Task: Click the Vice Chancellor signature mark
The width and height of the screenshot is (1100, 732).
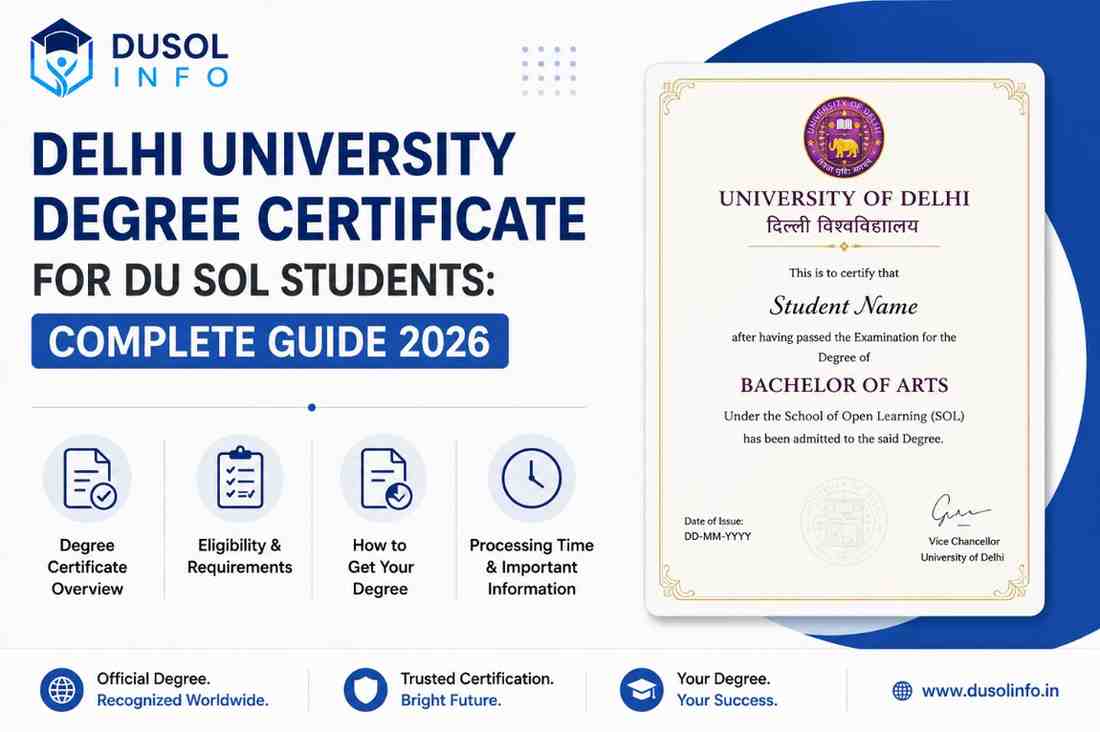Action: click(959, 510)
